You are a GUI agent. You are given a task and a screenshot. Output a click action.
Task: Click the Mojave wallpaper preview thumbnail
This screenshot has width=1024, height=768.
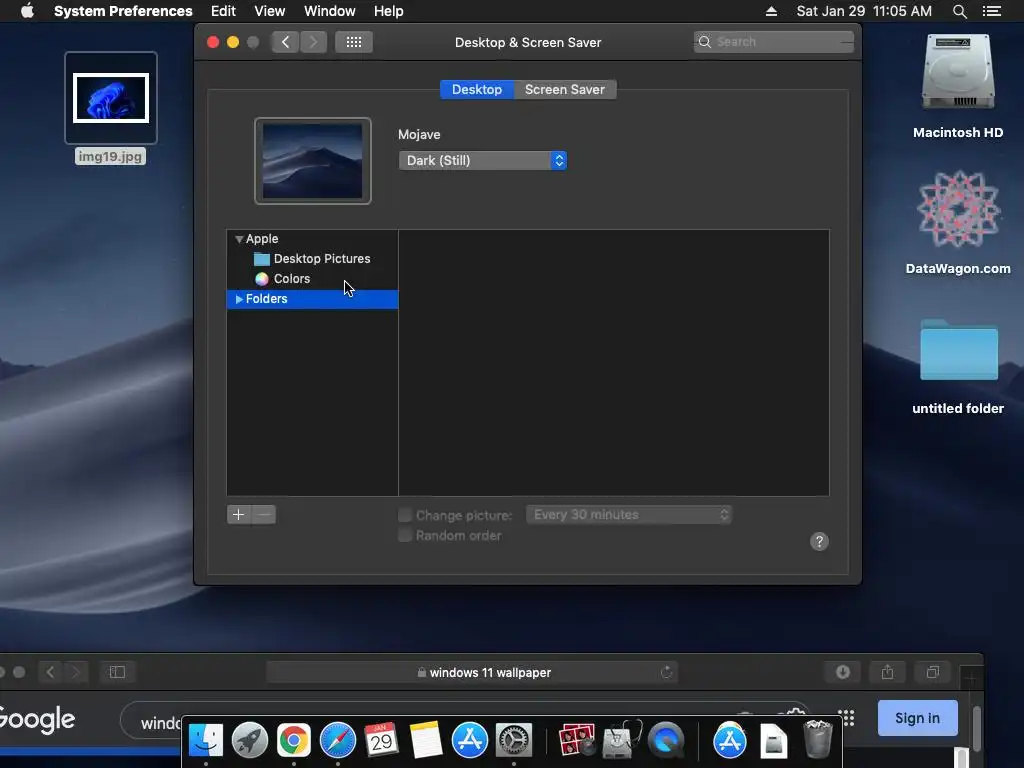point(313,161)
